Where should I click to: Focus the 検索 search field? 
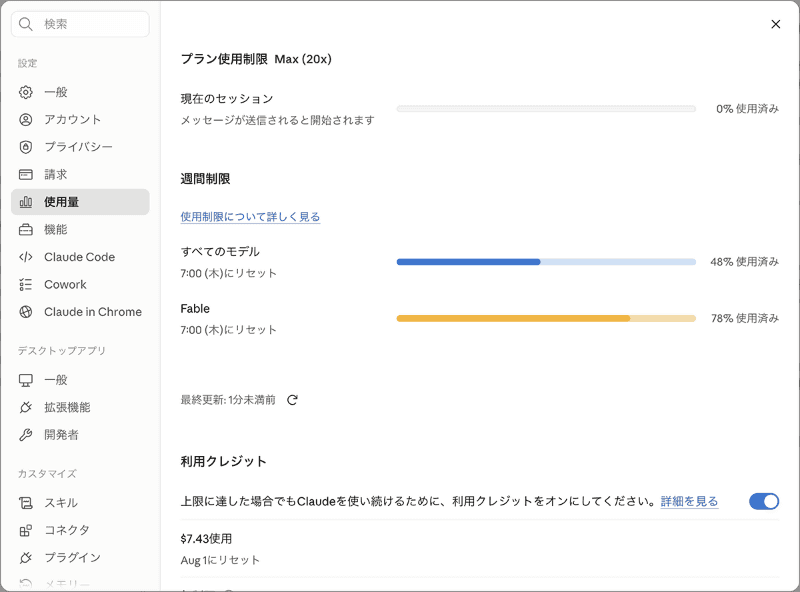click(80, 24)
